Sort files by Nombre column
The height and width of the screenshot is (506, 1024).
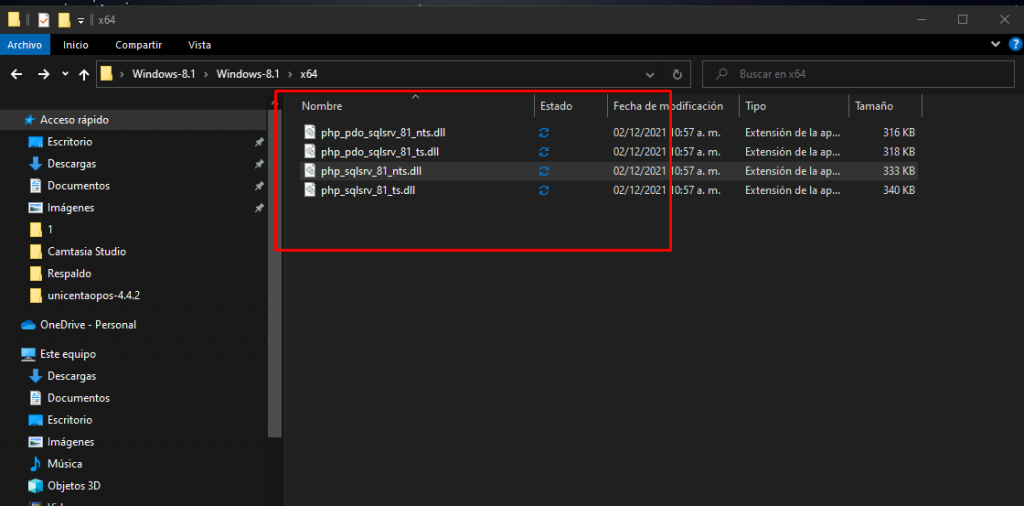322,106
